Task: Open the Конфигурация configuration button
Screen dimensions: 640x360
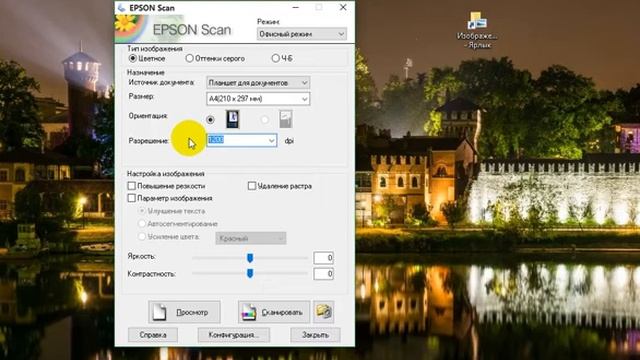Action: point(234,335)
